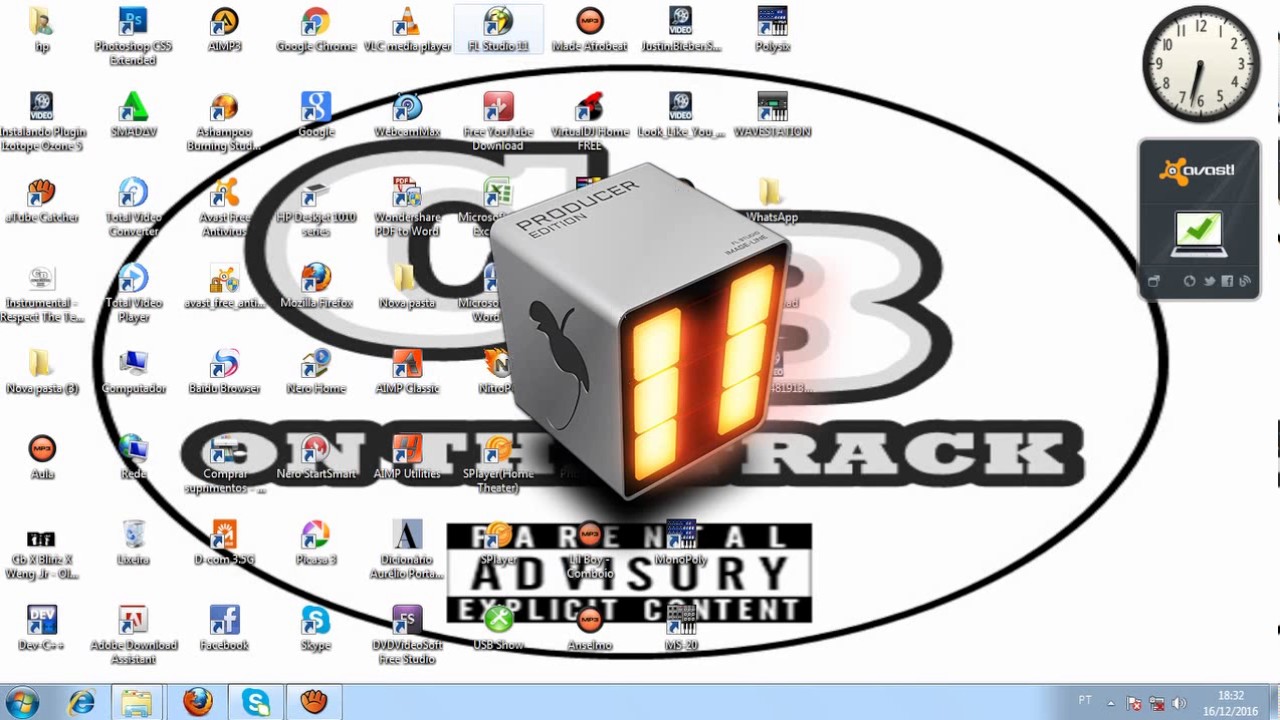Launch Dev-C++ desktop shortcut
Viewport: 1280px width, 720px height.
42,627
